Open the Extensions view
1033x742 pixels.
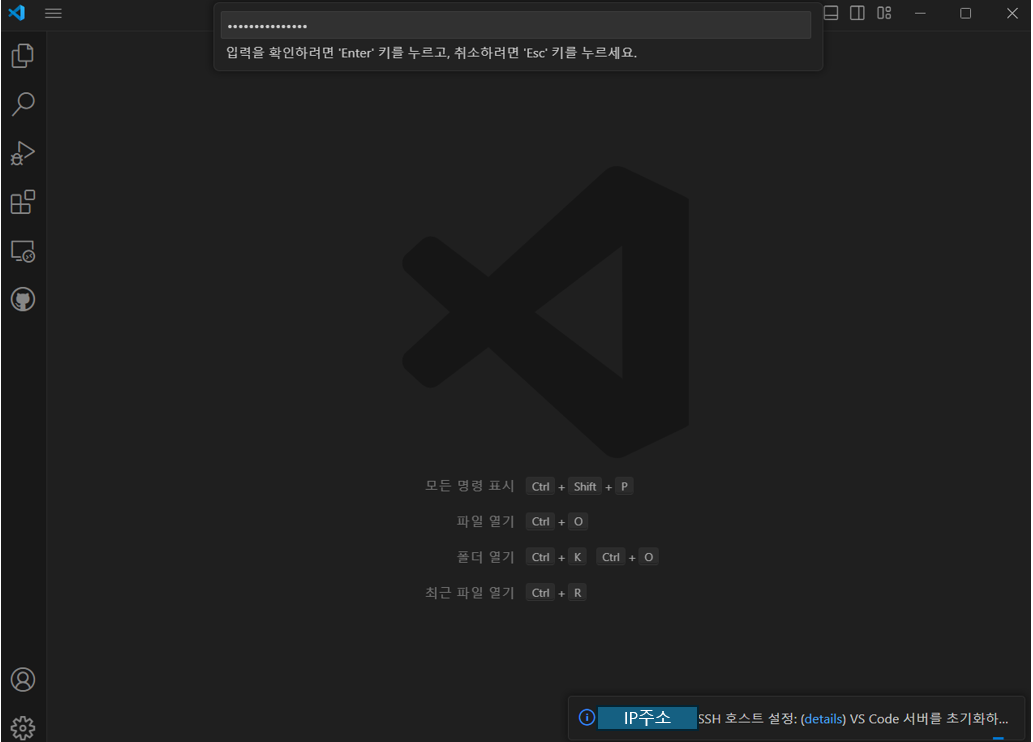[23, 202]
